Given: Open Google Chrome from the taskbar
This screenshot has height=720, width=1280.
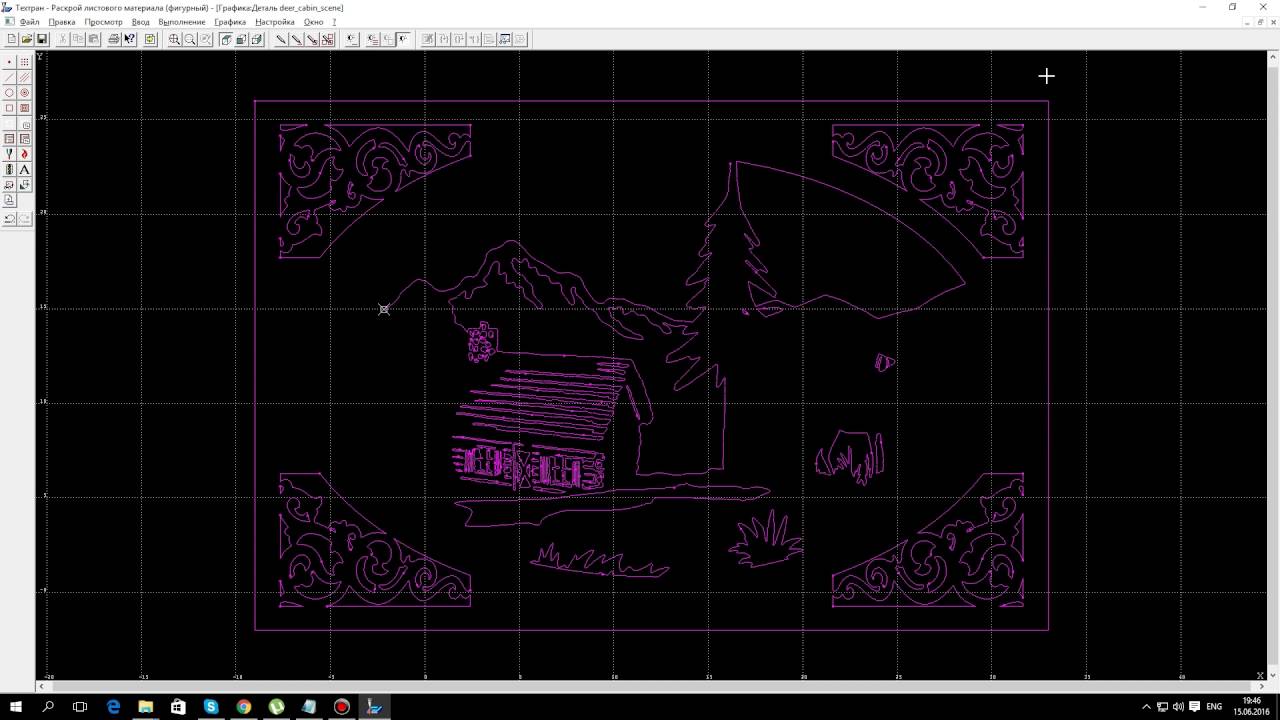Looking at the screenshot, I should [244, 707].
